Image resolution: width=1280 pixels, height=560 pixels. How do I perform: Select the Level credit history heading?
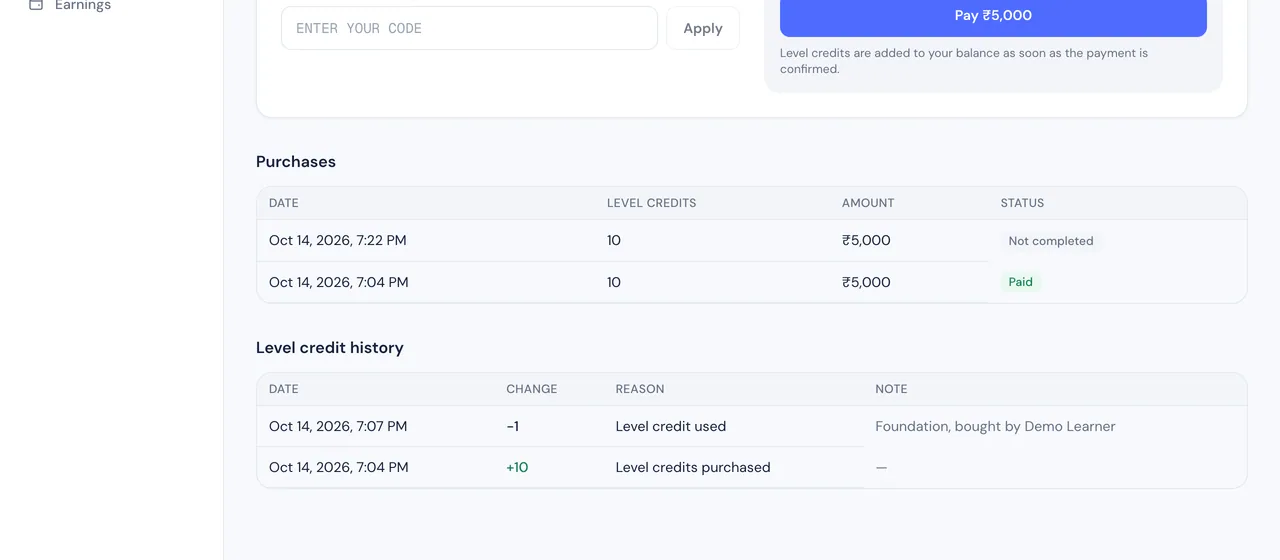330,348
